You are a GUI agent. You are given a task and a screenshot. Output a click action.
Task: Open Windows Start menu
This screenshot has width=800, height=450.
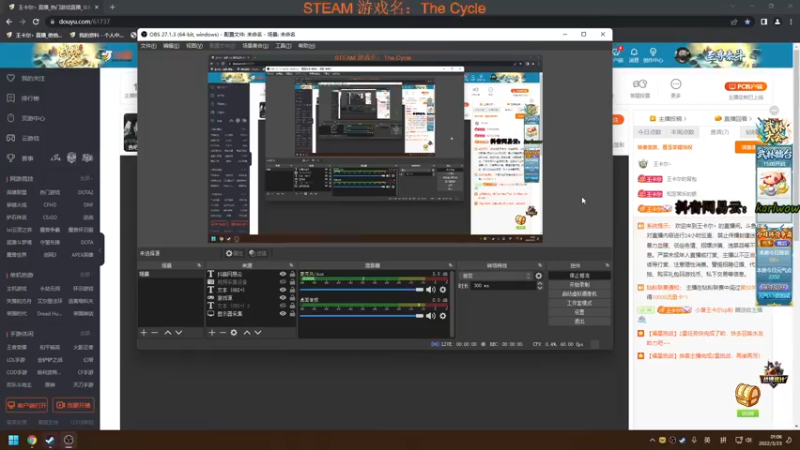[x=14, y=440]
